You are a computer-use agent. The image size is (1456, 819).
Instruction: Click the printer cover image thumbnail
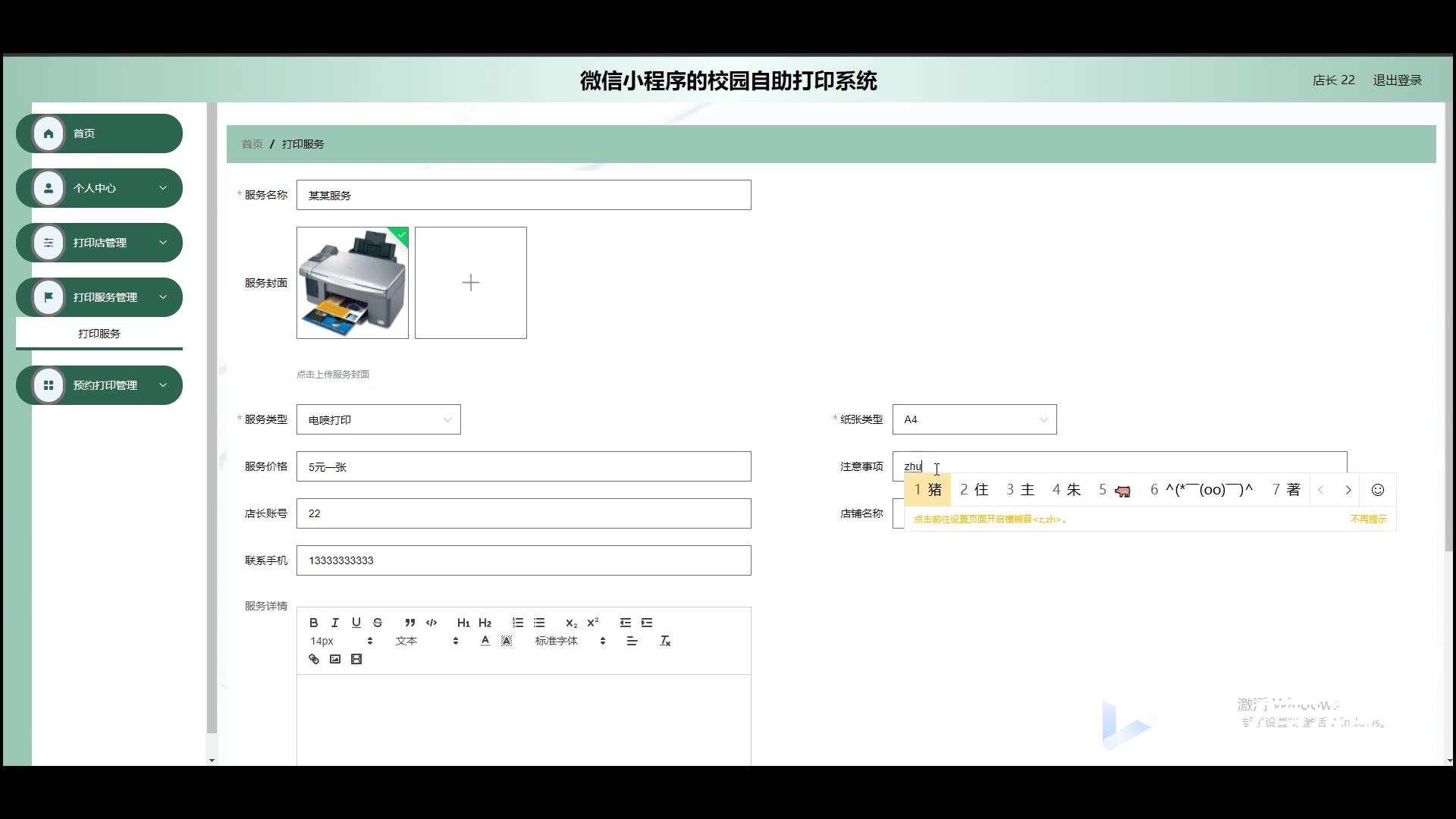pos(353,283)
